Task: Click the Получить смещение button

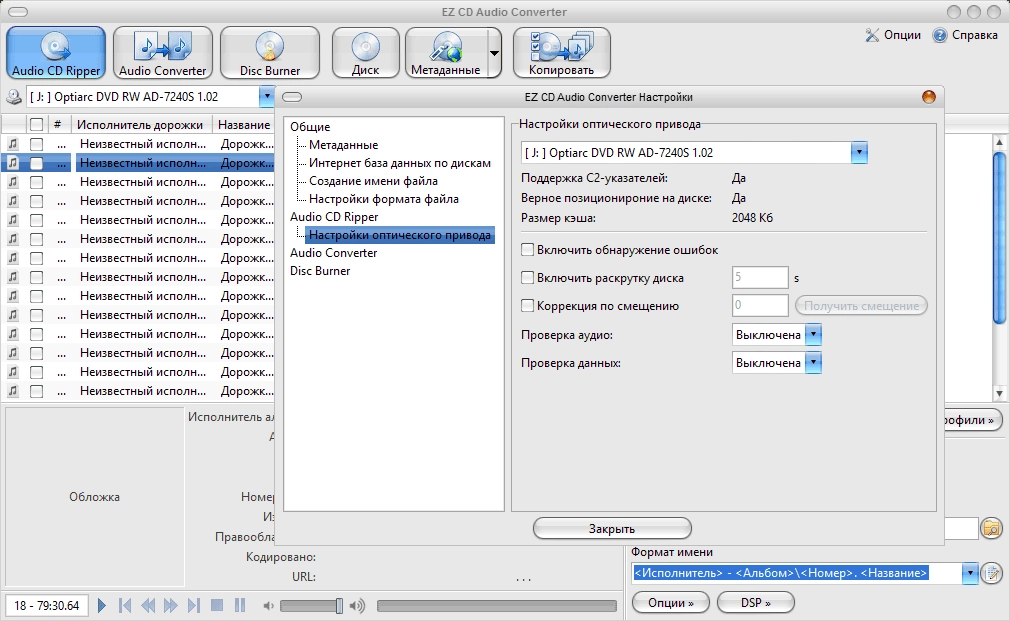Action: (x=861, y=306)
